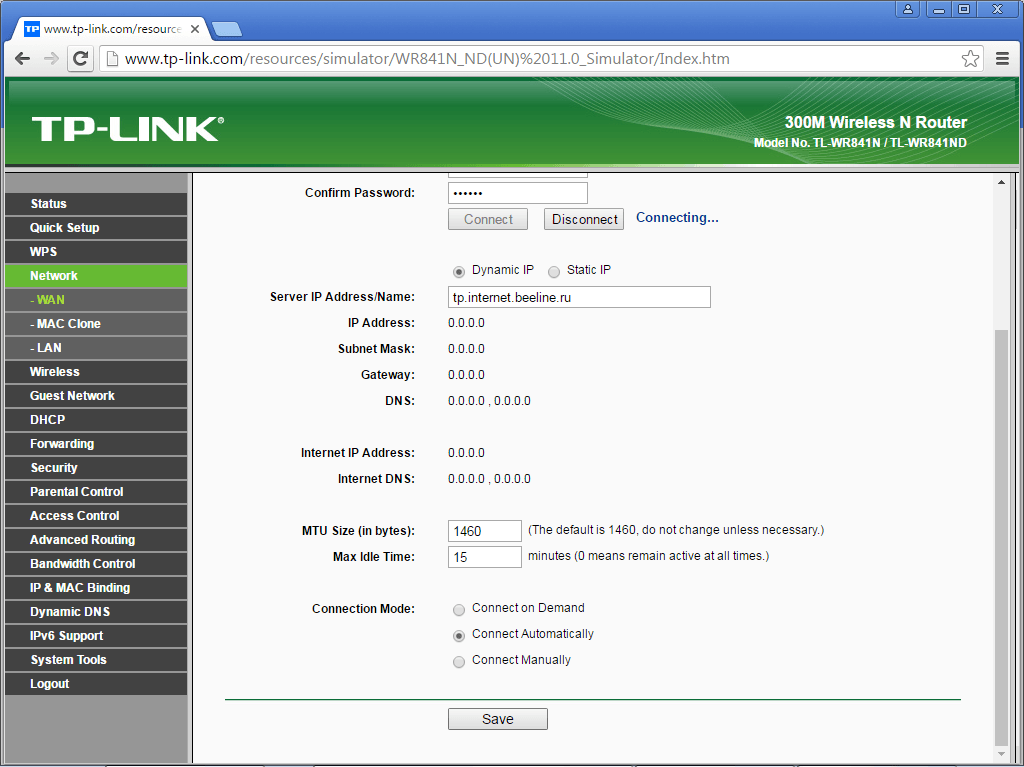Select the Static IP radio button
The image size is (1024, 767).
pos(554,271)
